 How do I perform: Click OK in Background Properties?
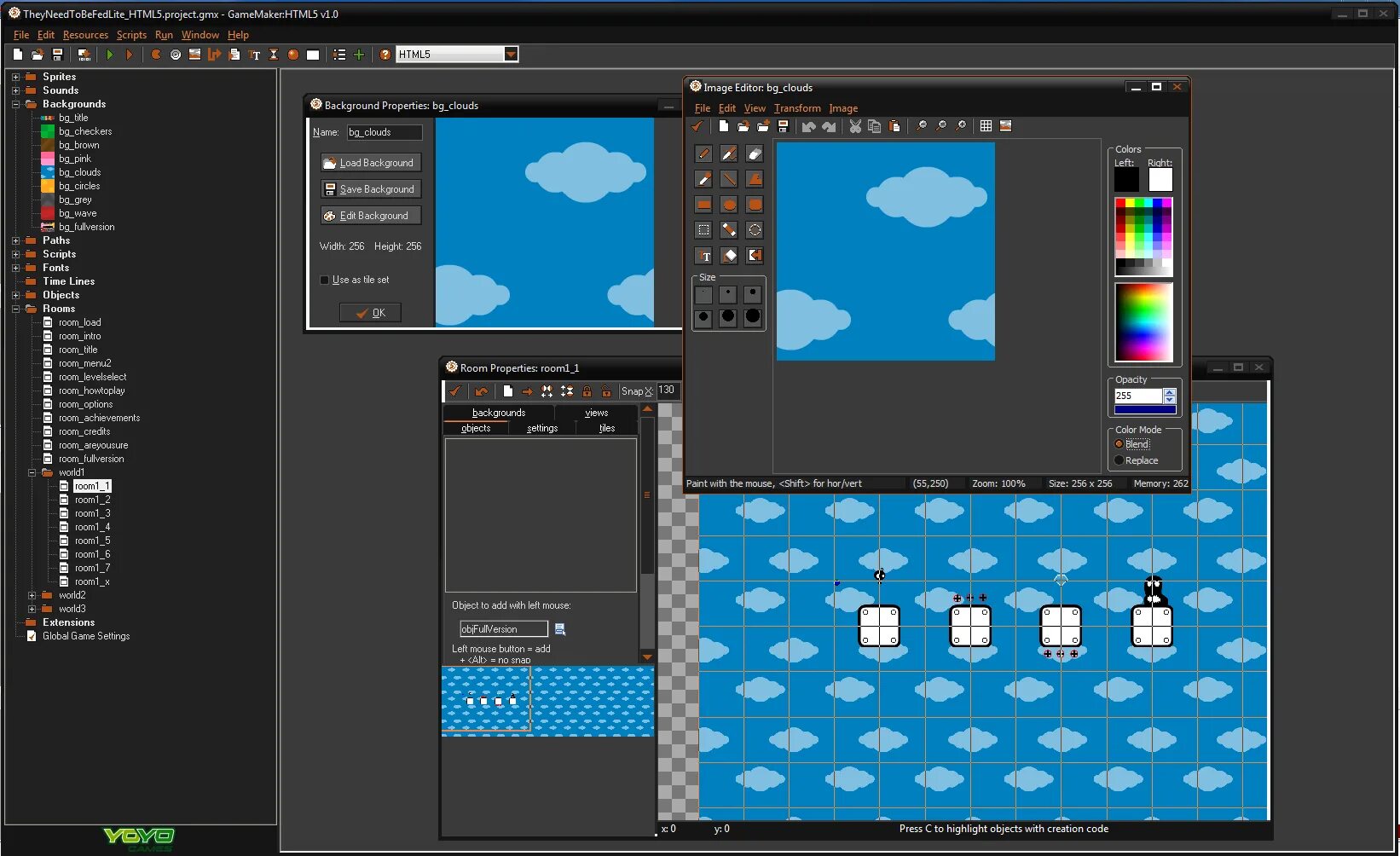[x=370, y=313]
